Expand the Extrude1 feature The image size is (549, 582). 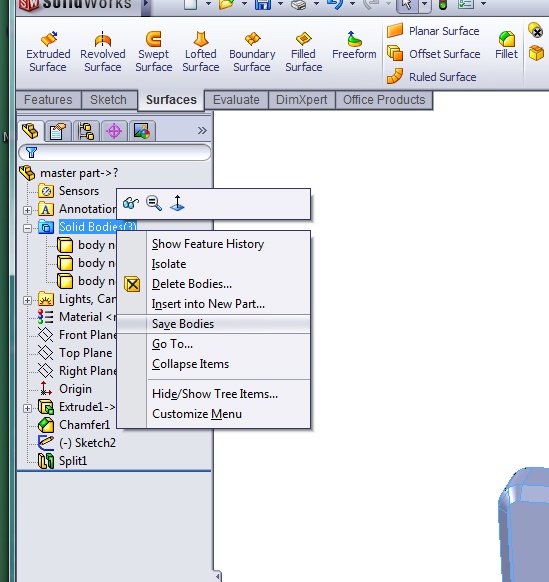27,408
